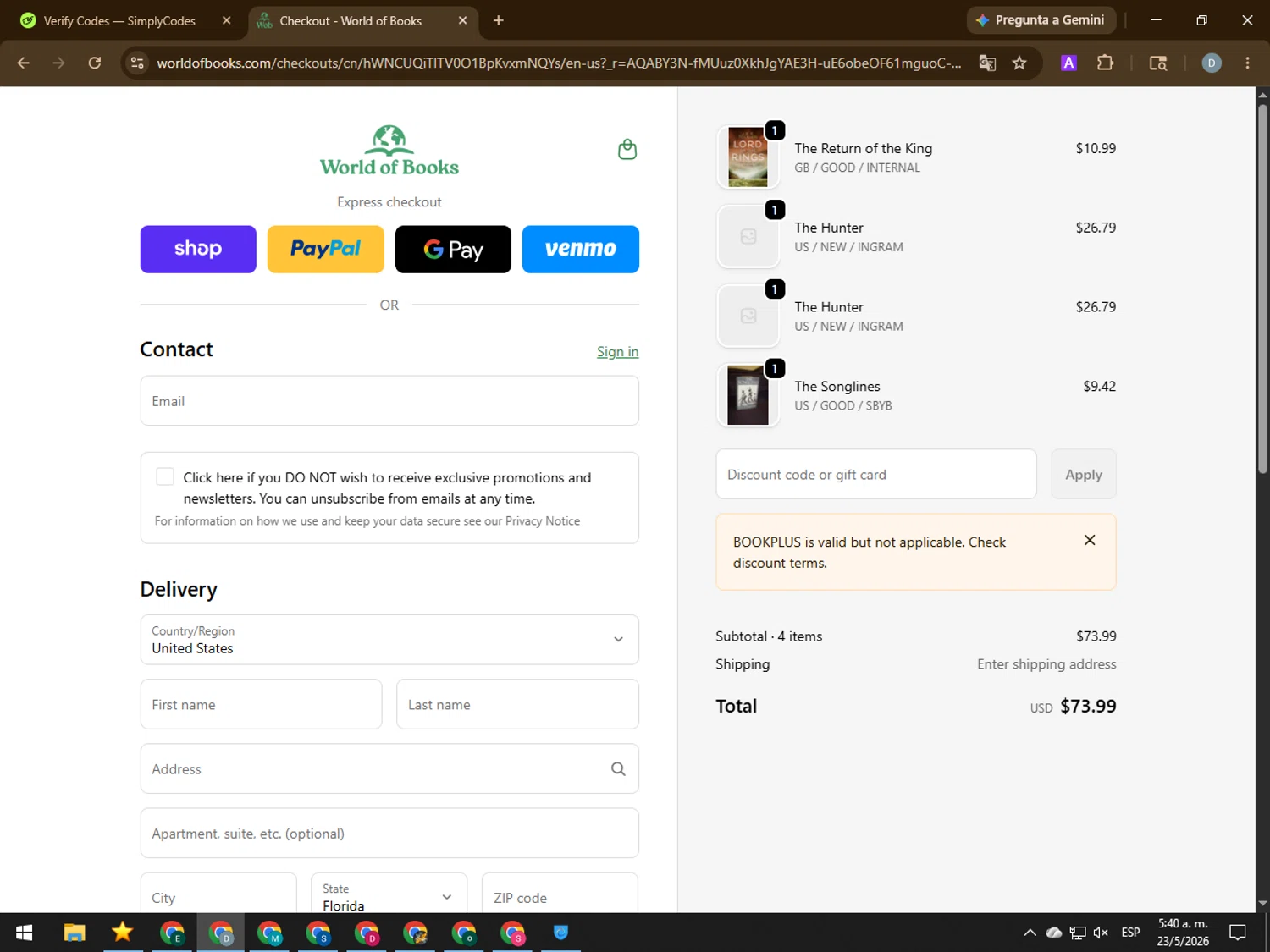The height and width of the screenshot is (952, 1270).
Task: Click the yellow star taskbar icon
Action: pyautogui.click(x=123, y=933)
